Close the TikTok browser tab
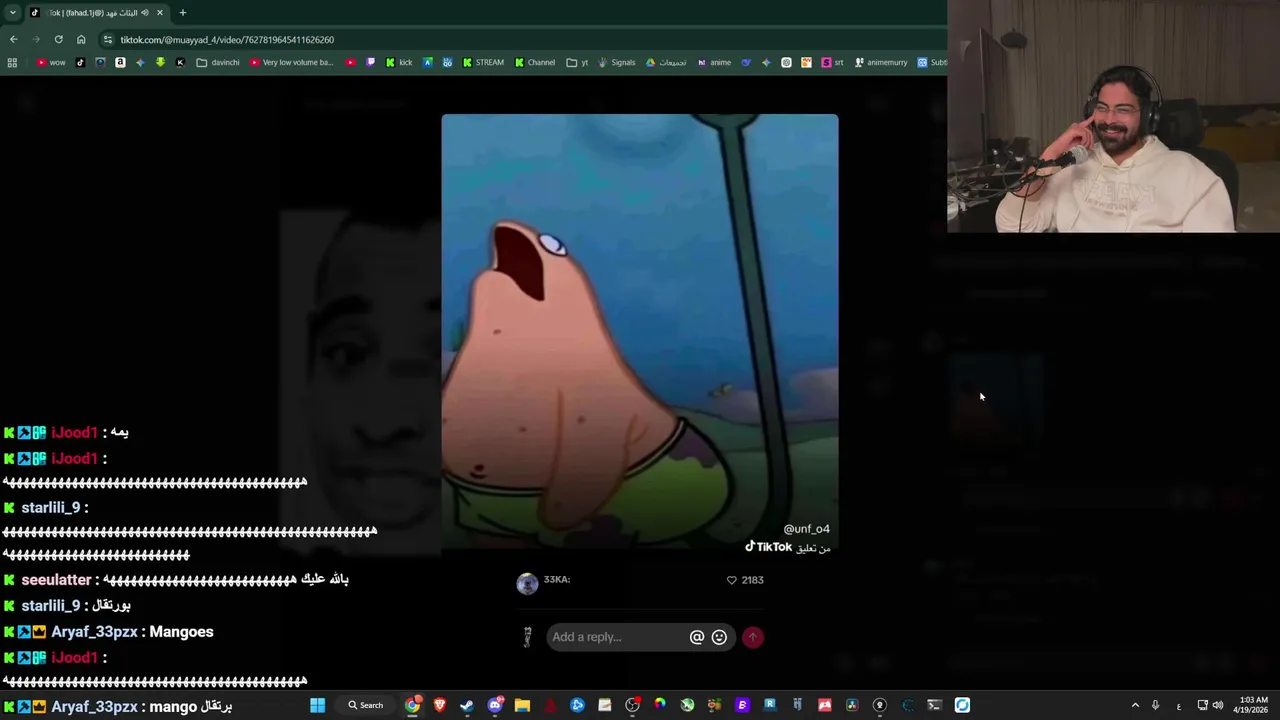The image size is (1280, 720). pos(159,13)
